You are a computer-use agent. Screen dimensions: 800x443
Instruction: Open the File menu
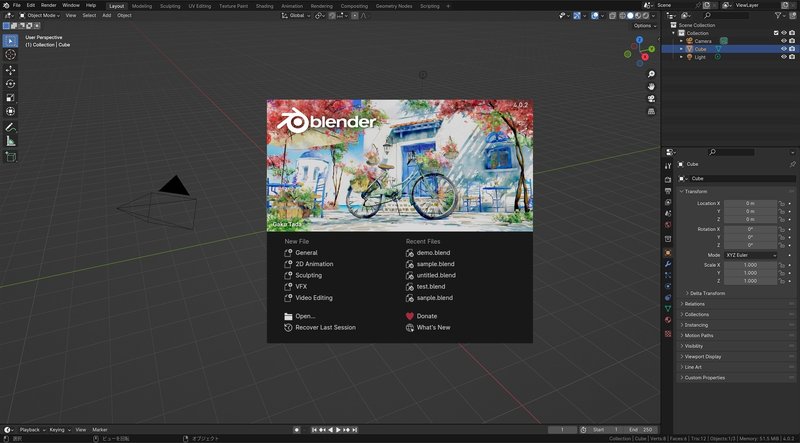(16, 5)
